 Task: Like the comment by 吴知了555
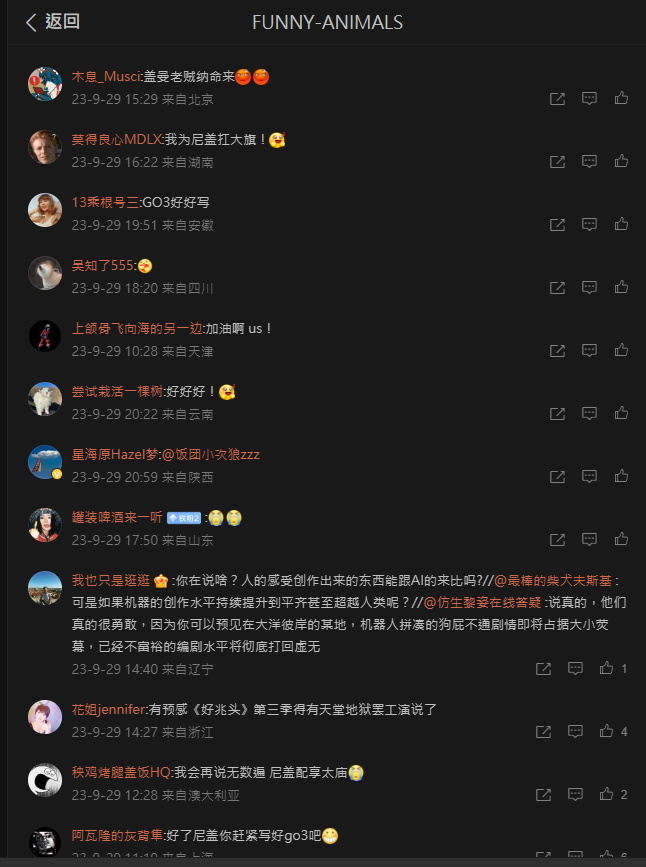click(621, 288)
